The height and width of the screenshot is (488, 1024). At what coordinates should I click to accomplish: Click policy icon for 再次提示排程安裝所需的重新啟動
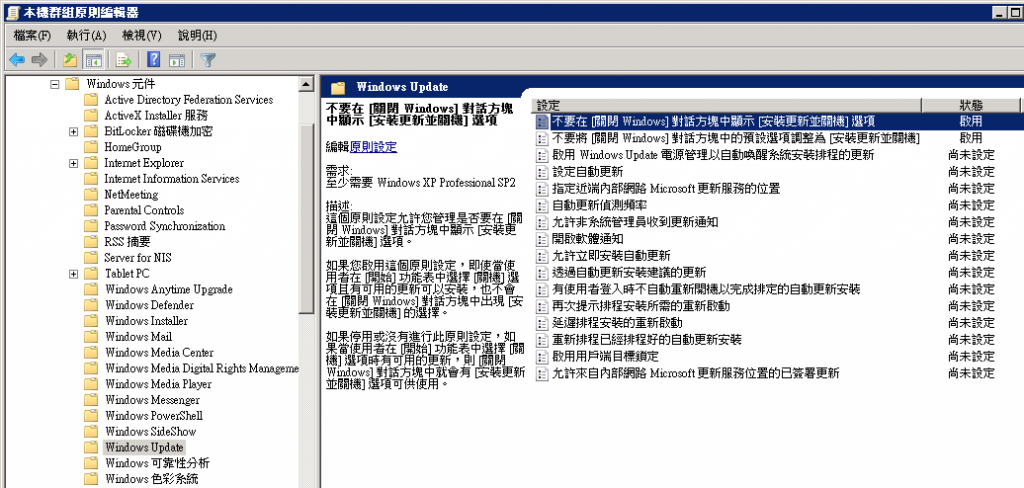tap(541, 306)
